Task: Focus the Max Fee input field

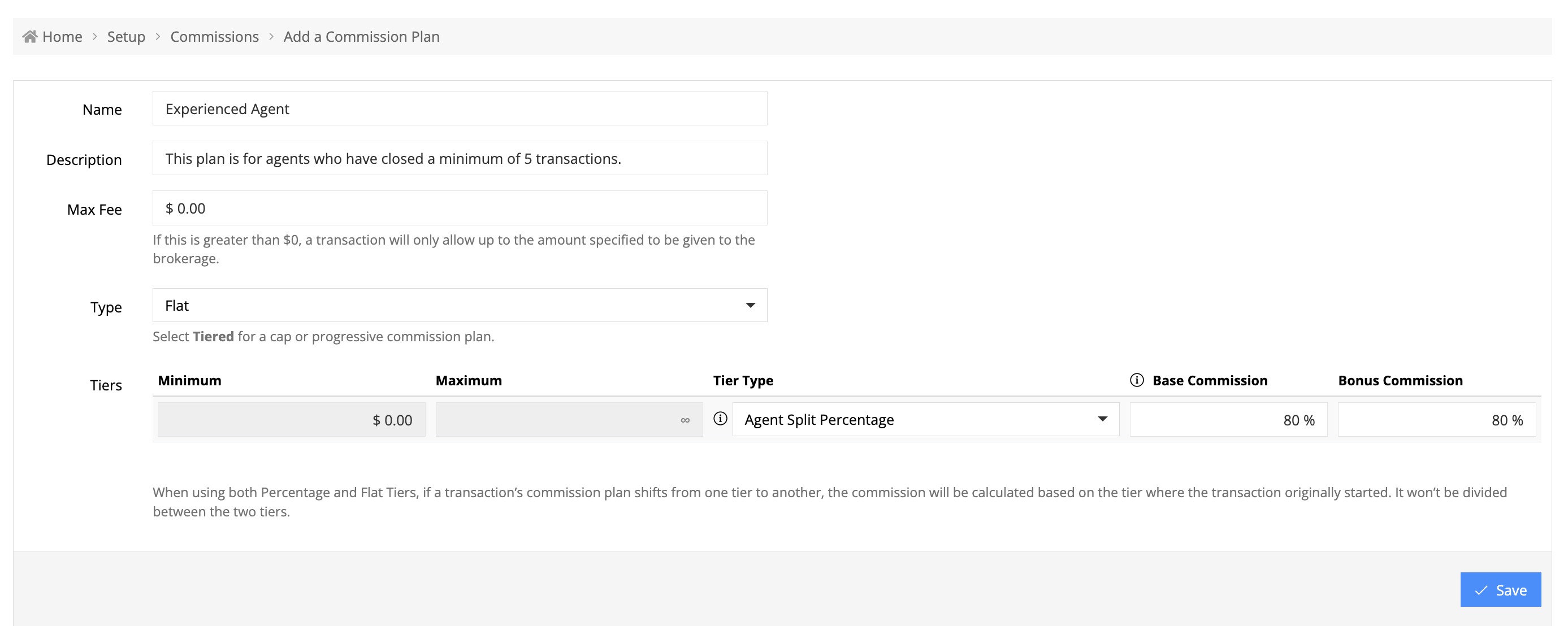Action: pyautogui.click(x=460, y=208)
